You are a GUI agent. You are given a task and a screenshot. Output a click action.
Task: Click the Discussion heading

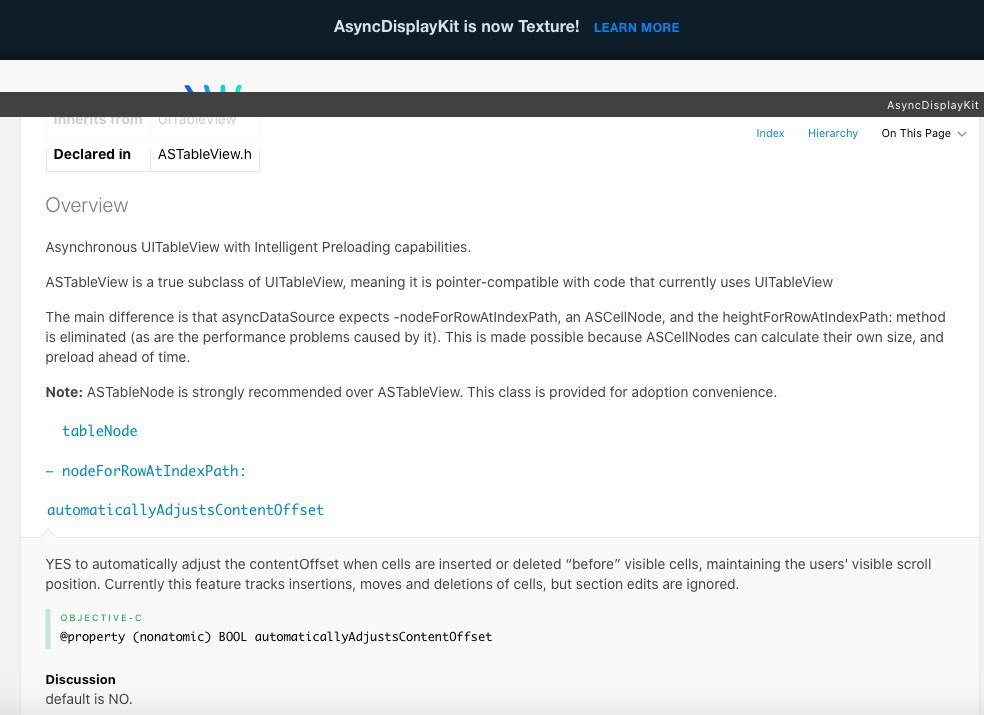(x=80, y=679)
